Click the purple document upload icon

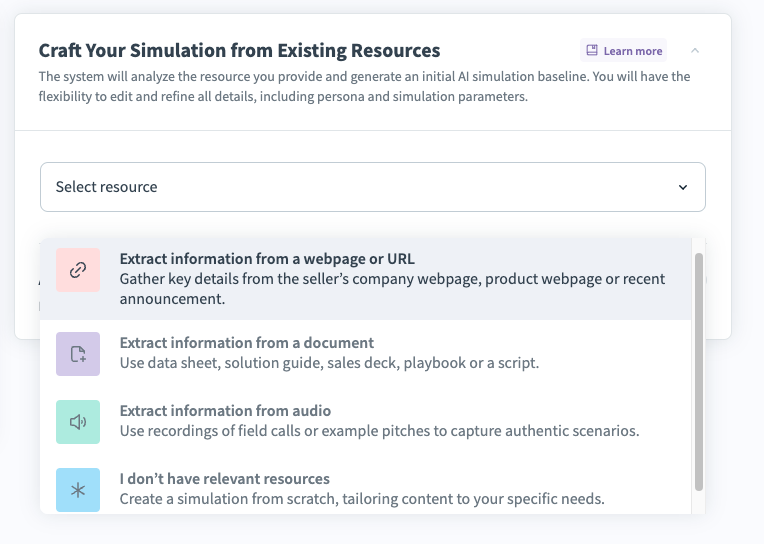(78, 354)
